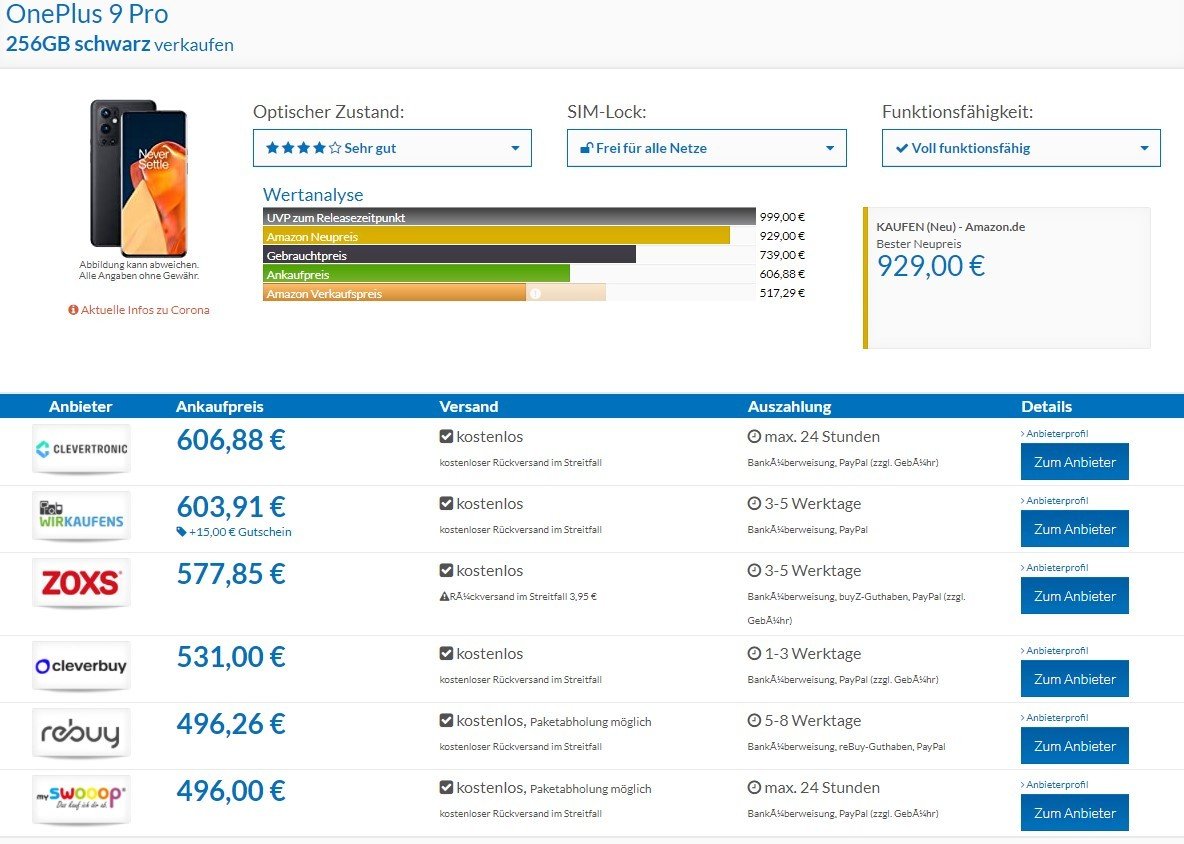Image resolution: width=1184 pixels, height=844 pixels.
Task: Open Anbieterprofil for ZOXS
Action: 1055,568
